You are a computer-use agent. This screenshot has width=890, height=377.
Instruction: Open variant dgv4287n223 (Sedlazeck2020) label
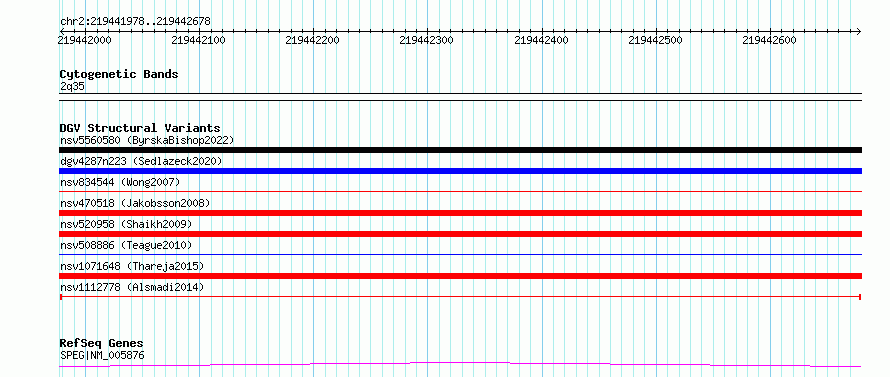click(x=141, y=161)
